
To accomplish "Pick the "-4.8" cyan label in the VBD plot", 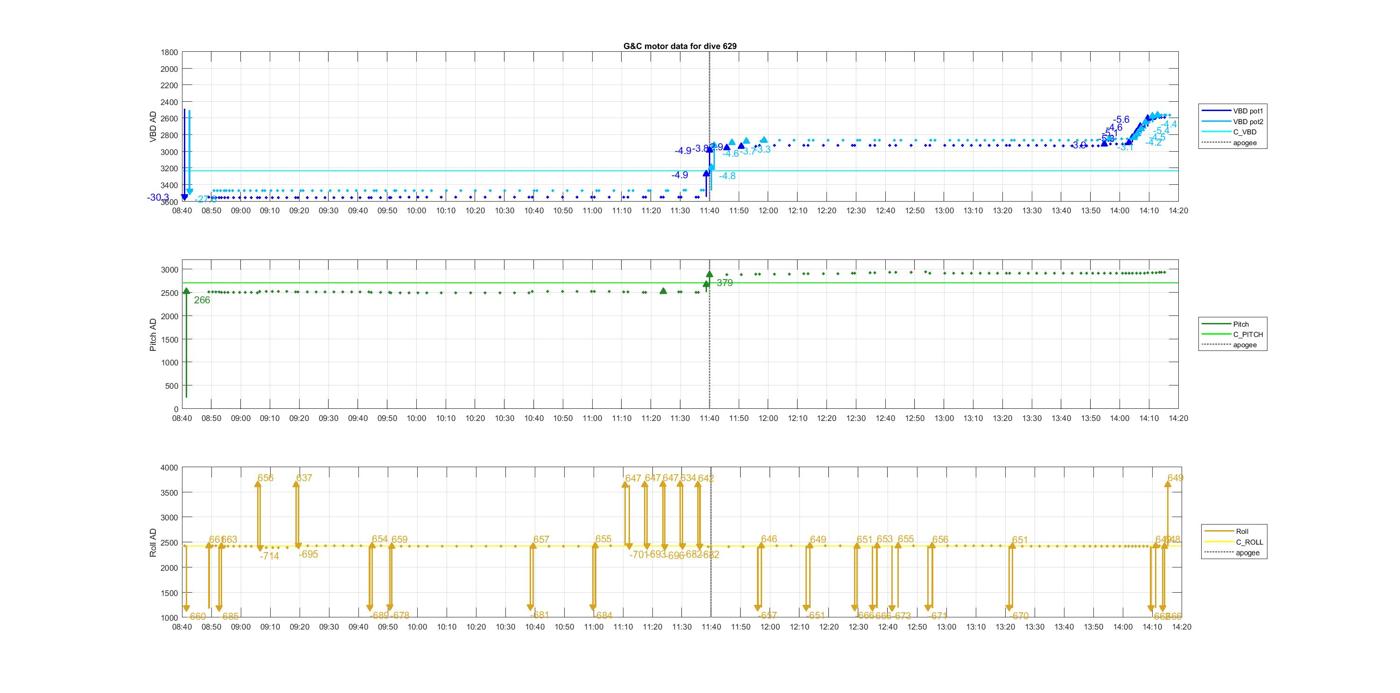I will (727, 176).
